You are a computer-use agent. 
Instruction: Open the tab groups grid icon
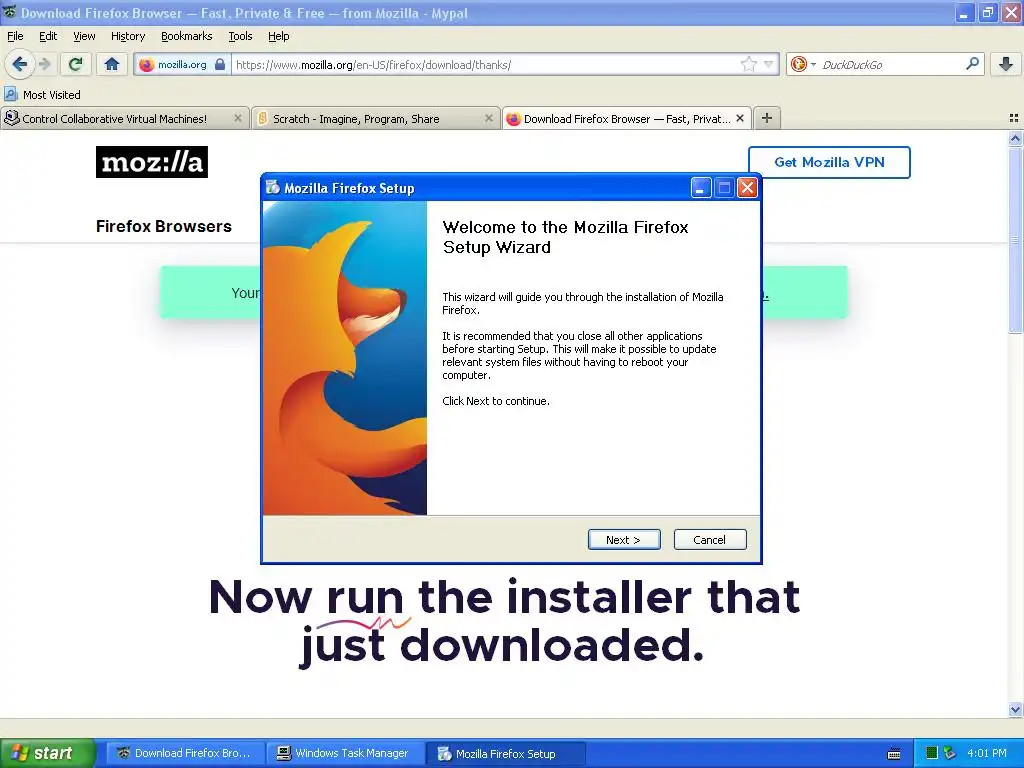pos(1014,118)
